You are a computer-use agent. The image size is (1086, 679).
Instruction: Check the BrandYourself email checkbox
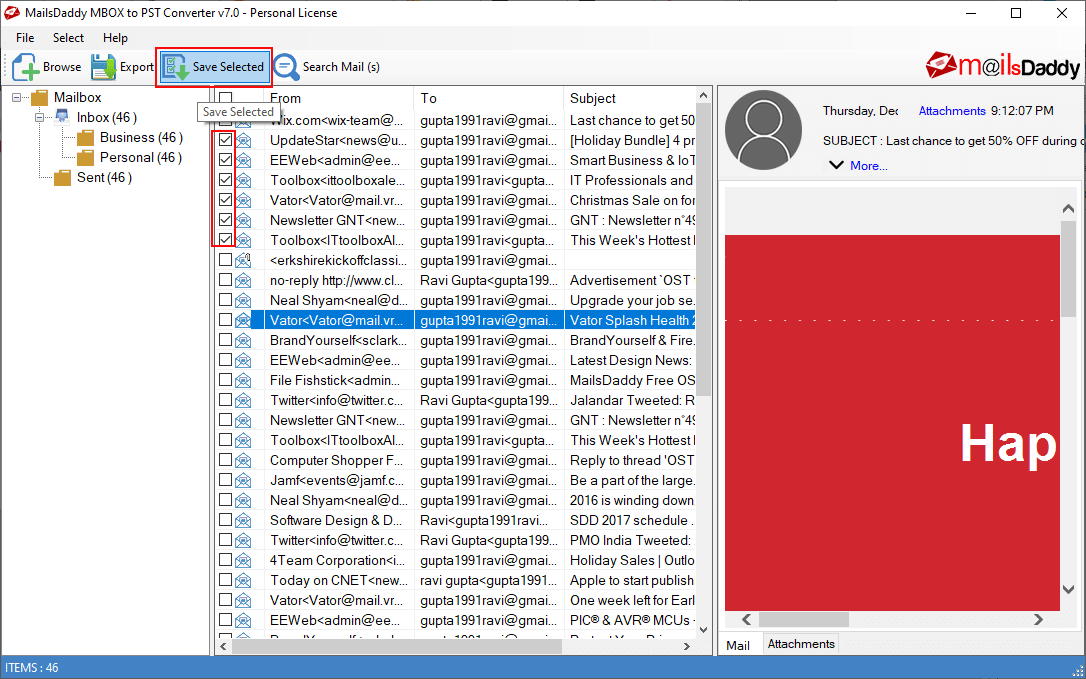click(225, 340)
